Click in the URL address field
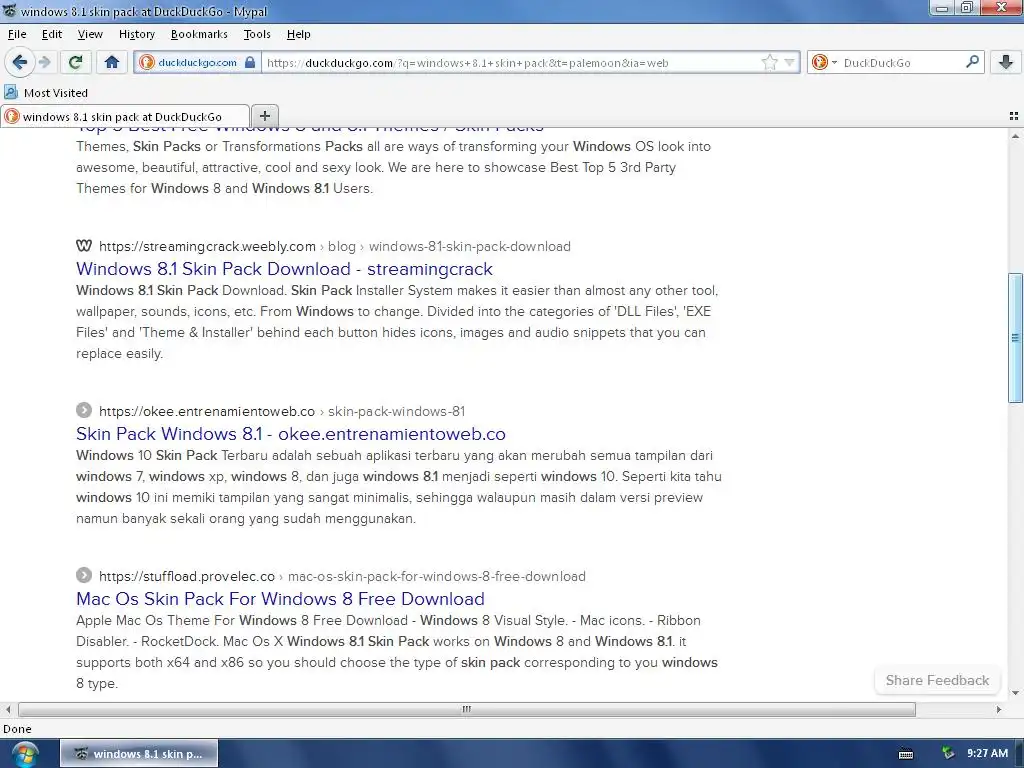This screenshot has height=768, width=1024. point(509,63)
